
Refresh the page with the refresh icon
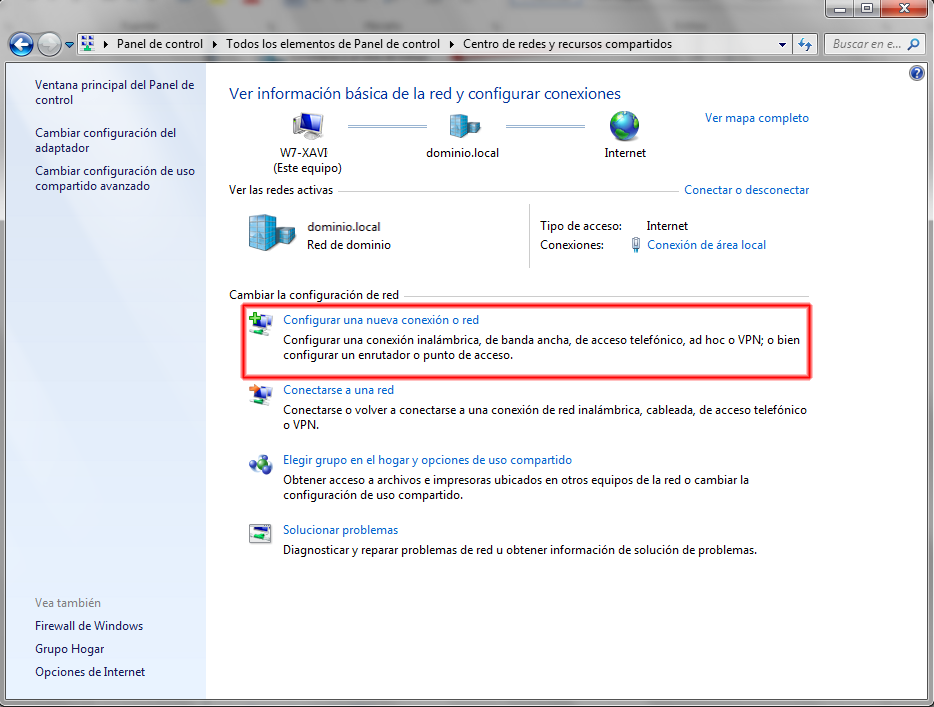[x=805, y=45]
